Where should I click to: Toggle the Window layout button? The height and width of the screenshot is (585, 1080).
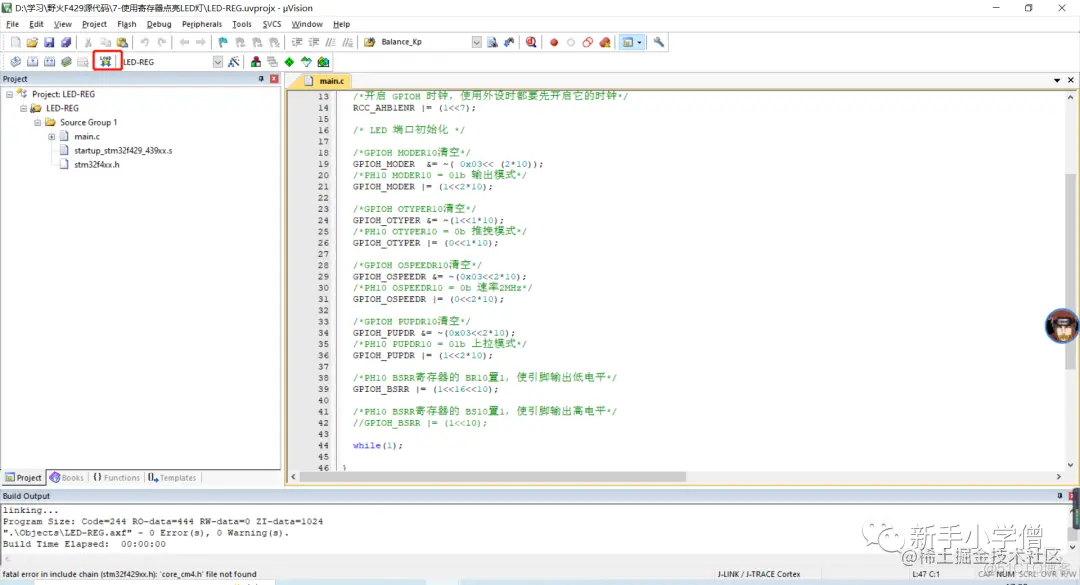(627, 42)
